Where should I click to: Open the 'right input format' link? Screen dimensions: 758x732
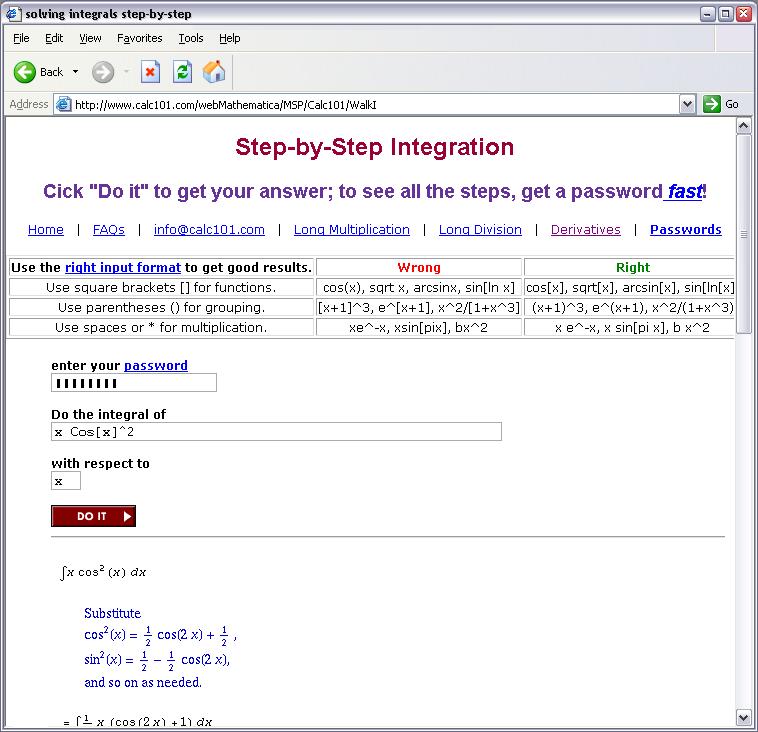click(123, 267)
